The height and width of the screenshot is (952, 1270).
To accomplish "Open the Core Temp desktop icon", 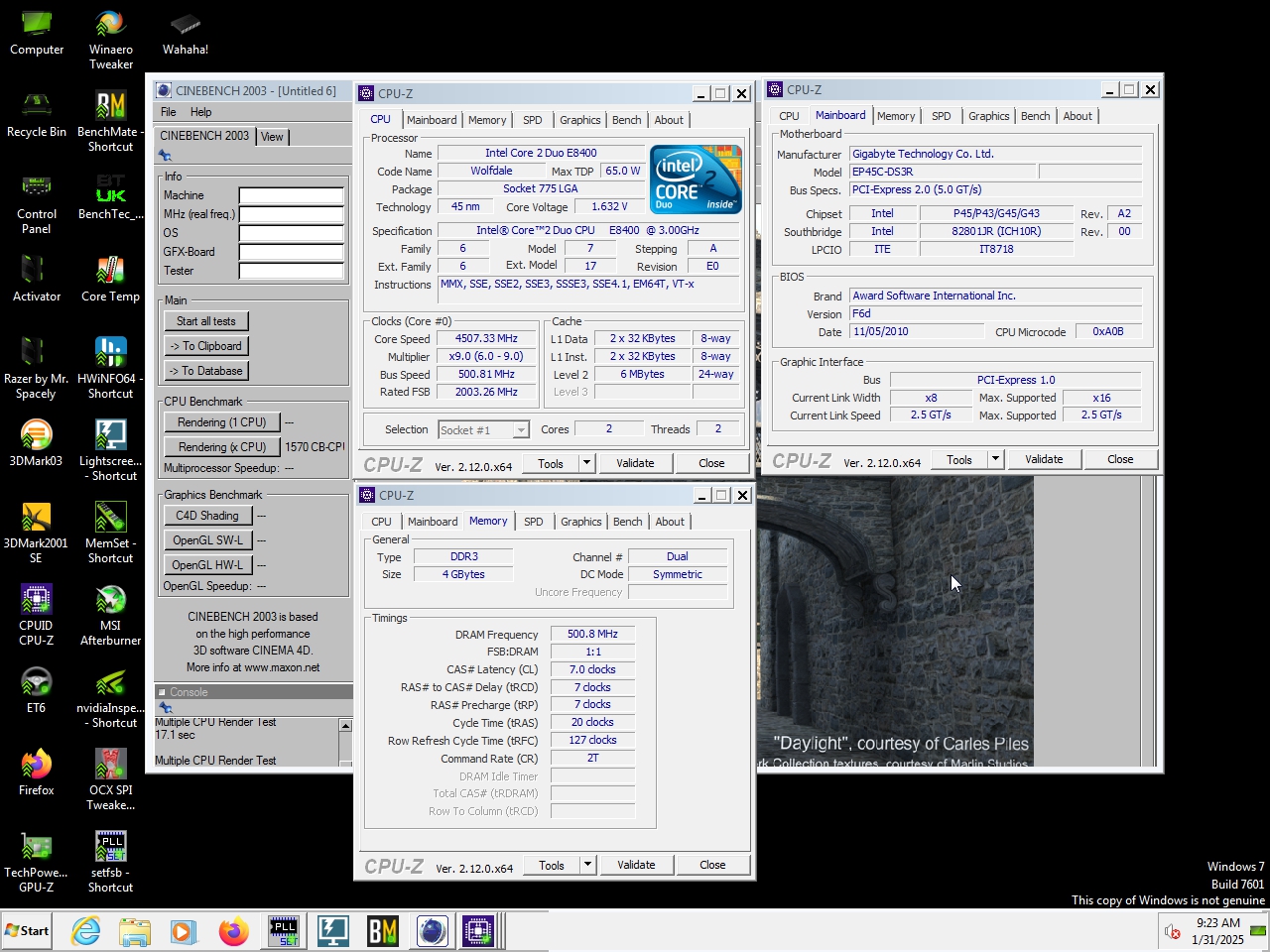I will coord(111,279).
